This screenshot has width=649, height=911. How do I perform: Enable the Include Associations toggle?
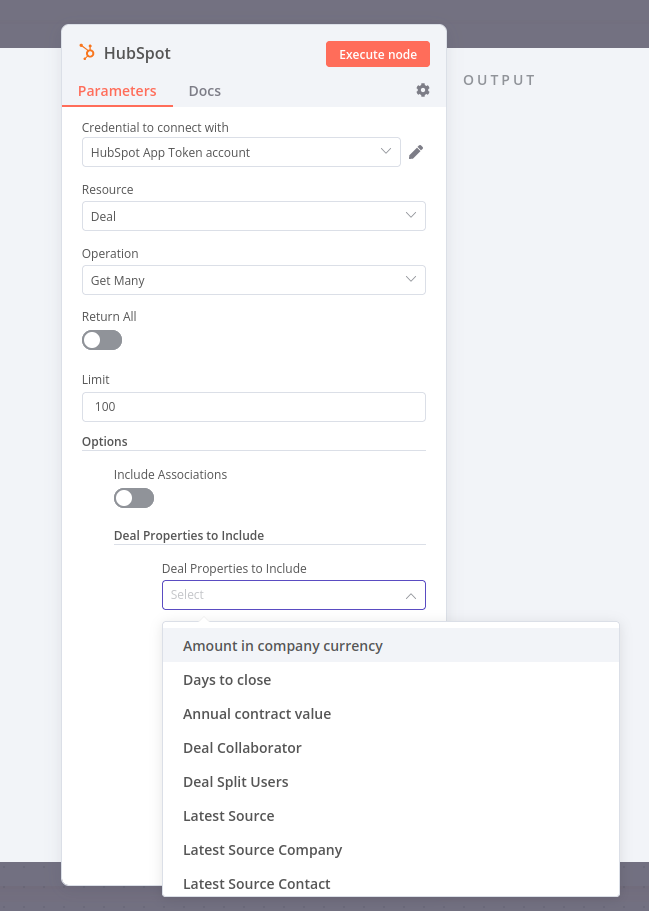click(134, 498)
